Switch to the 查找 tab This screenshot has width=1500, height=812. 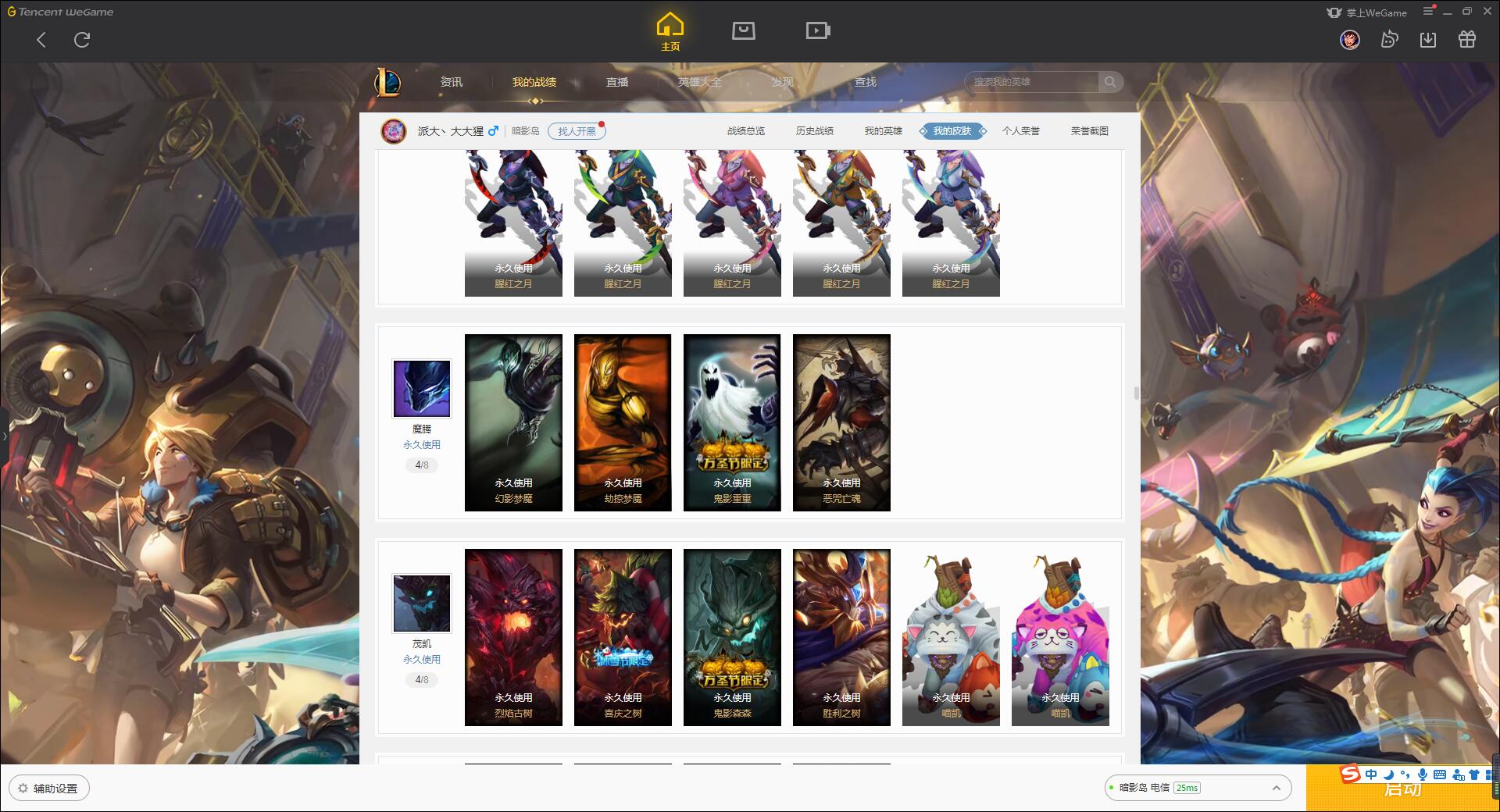[866, 82]
